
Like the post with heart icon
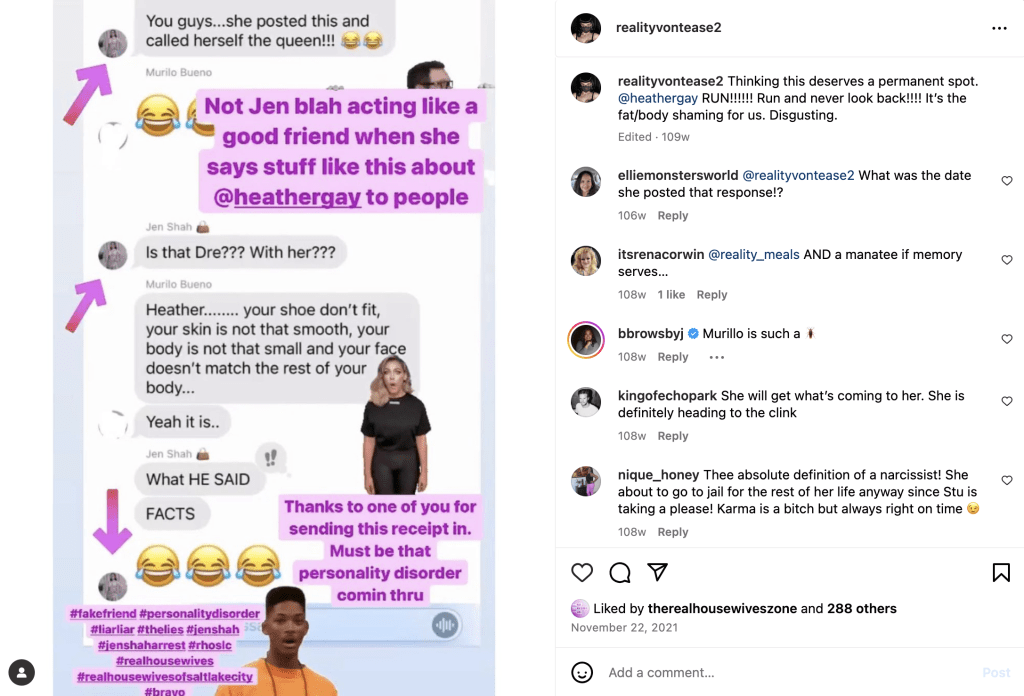(582, 573)
